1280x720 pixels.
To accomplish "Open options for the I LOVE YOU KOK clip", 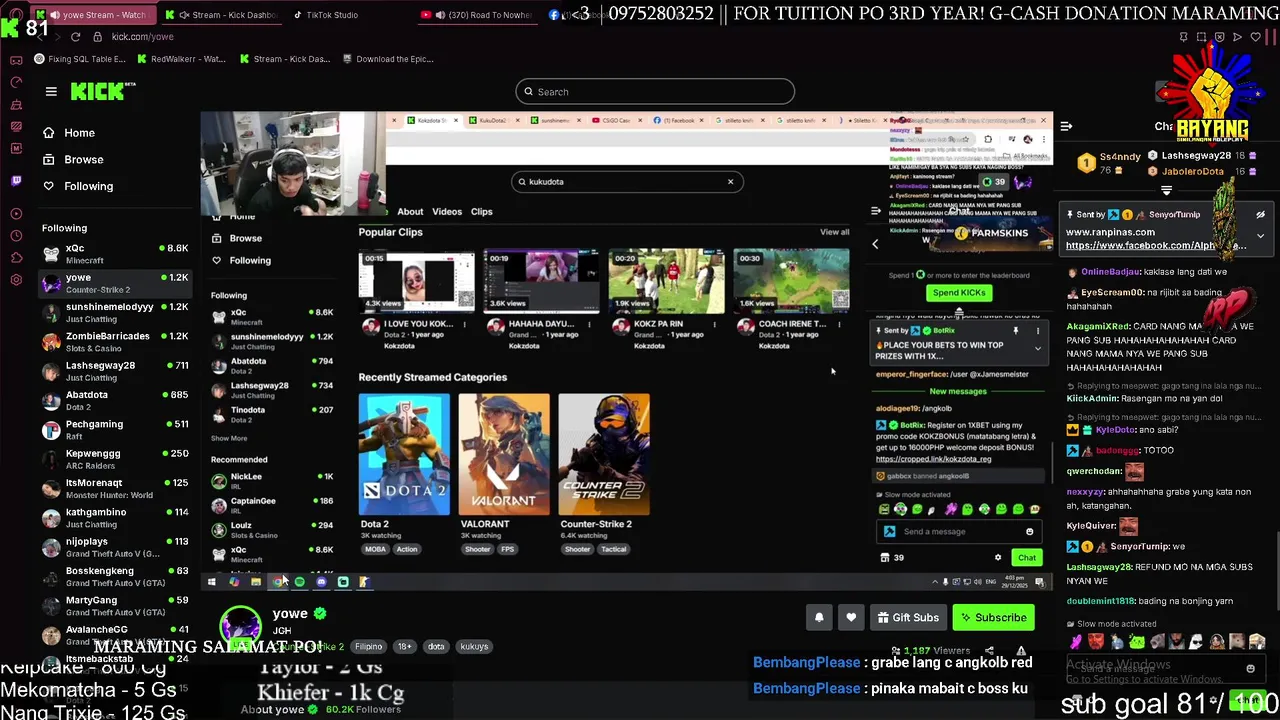I will click(x=465, y=325).
